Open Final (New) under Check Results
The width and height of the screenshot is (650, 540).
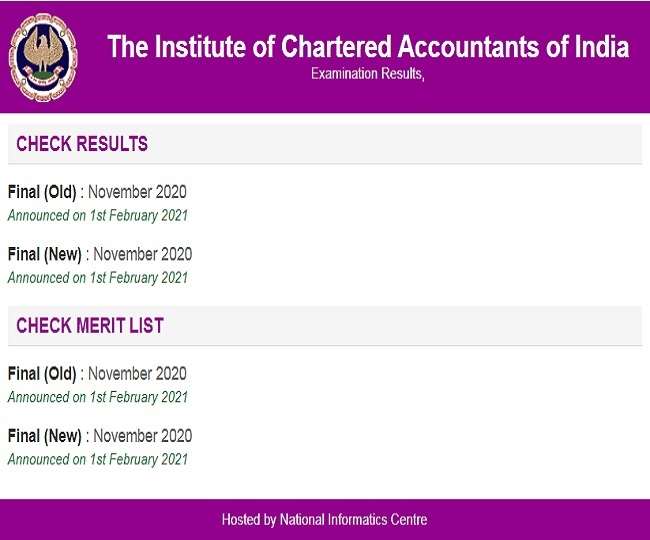pos(44,254)
